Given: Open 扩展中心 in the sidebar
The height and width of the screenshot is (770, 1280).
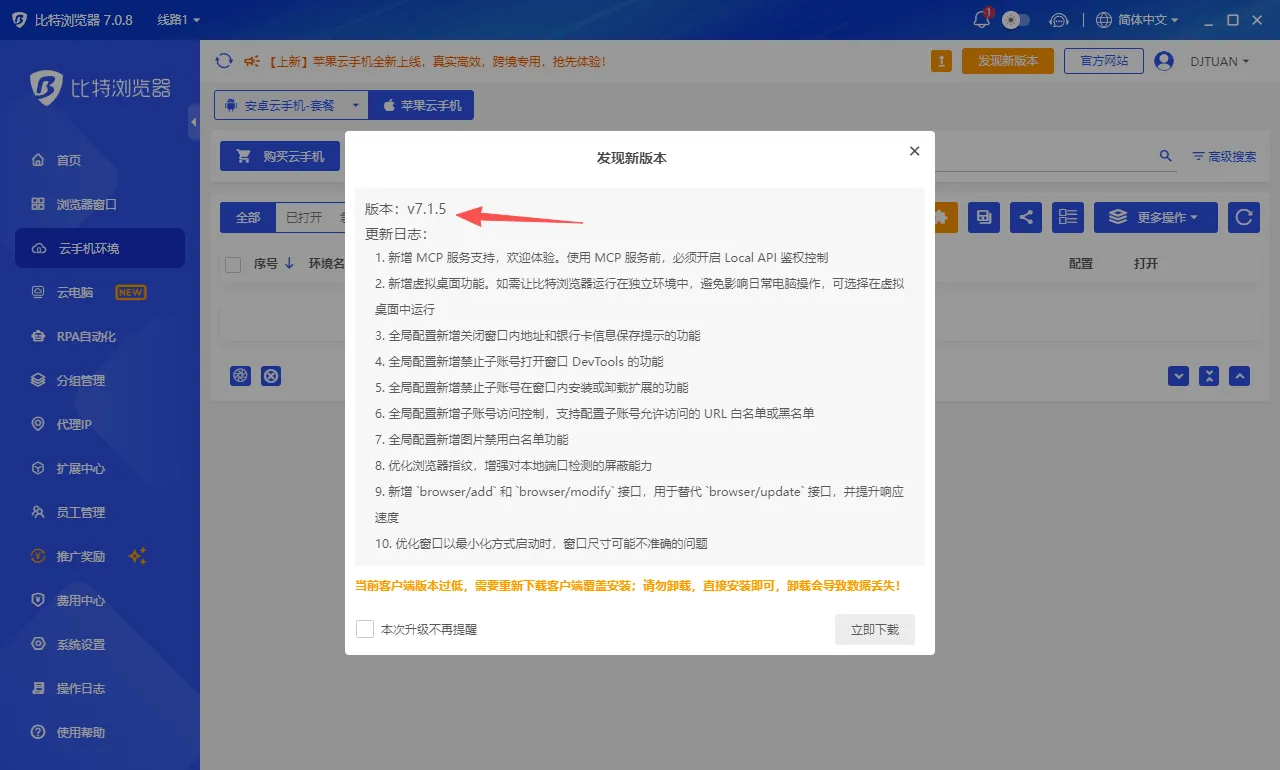Looking at the screenshot, I should tap(100, 468).
